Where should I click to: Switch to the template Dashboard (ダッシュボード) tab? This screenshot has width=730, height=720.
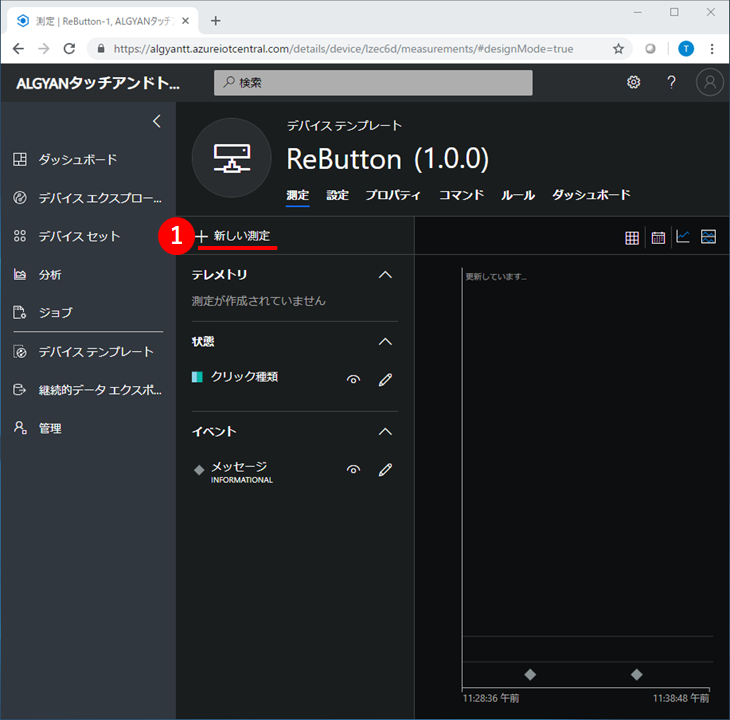tap(591, 195)
